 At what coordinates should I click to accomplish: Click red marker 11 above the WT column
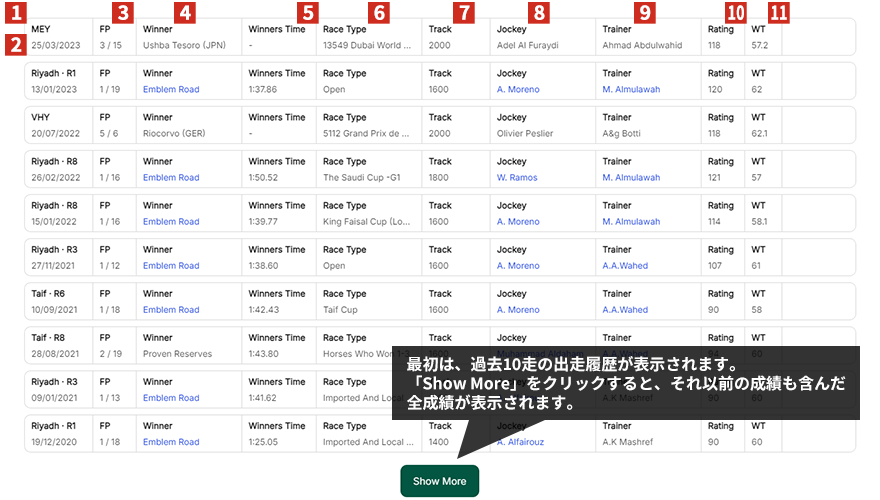[x=779, y=12]
